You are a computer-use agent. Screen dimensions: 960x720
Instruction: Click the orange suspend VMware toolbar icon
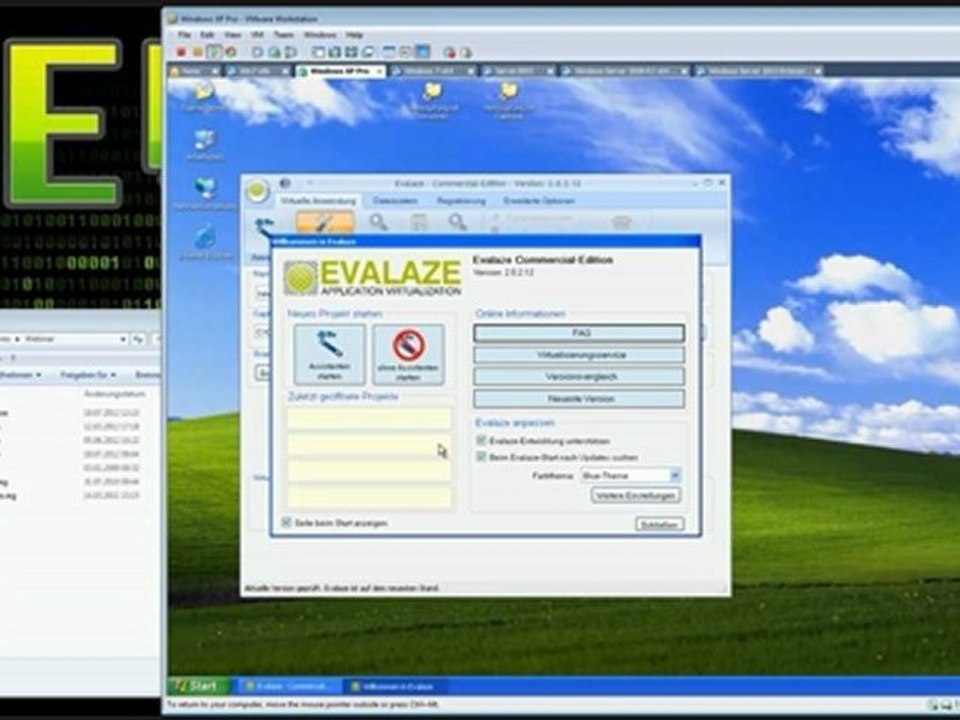point(198,52)
